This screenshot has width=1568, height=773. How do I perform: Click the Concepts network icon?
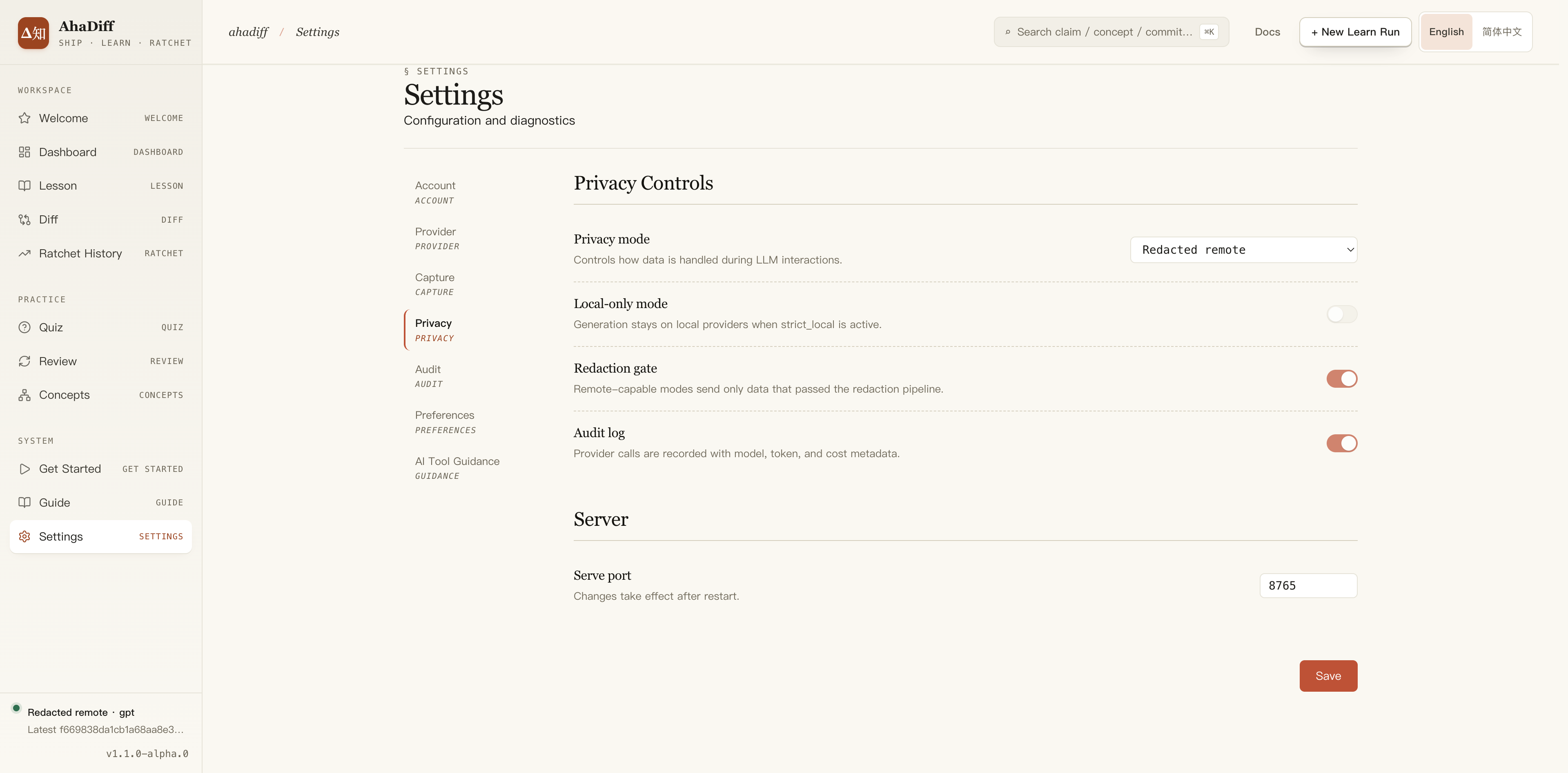(x=24, y=395)
